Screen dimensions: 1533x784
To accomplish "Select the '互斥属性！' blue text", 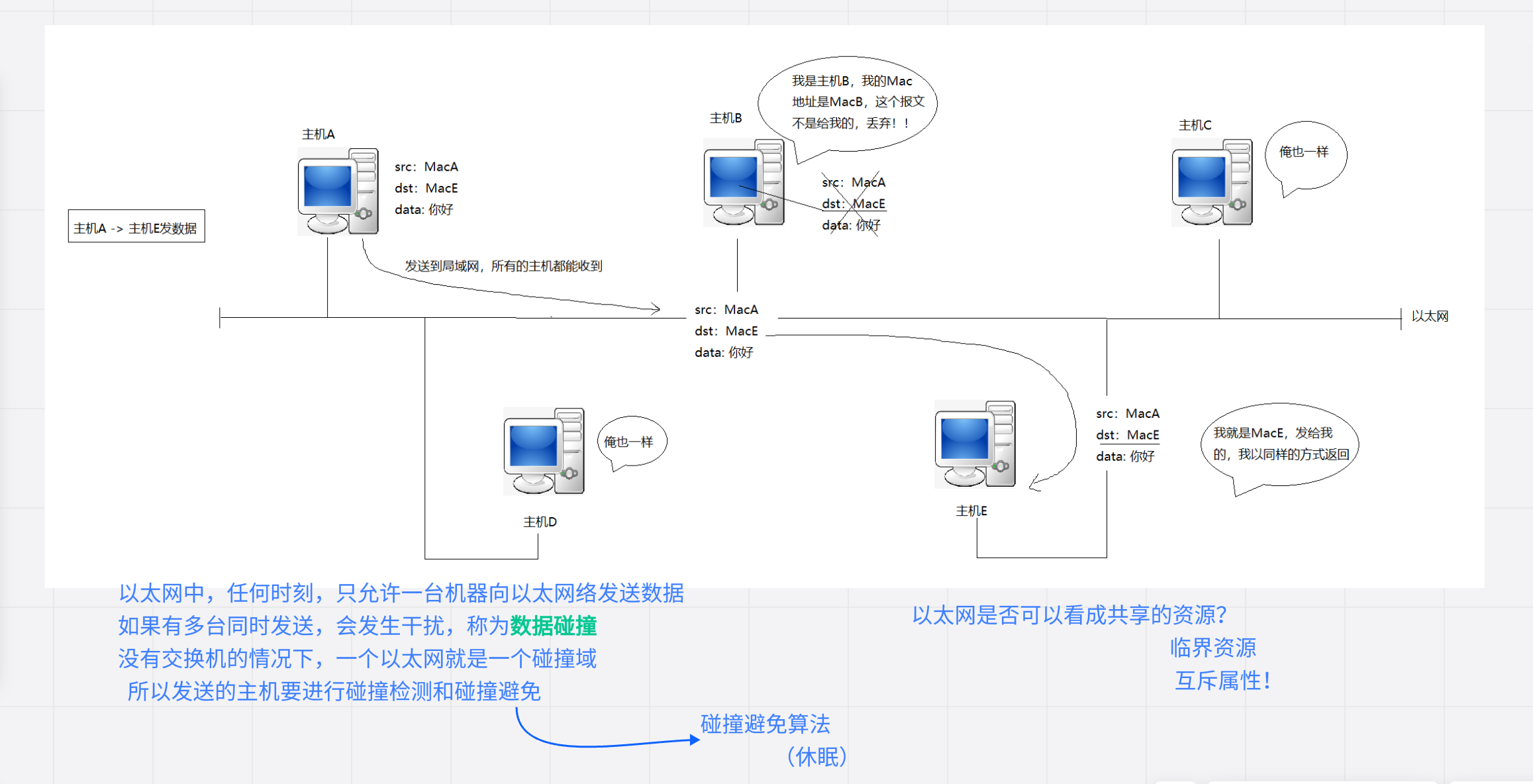I will [1222, 681].
